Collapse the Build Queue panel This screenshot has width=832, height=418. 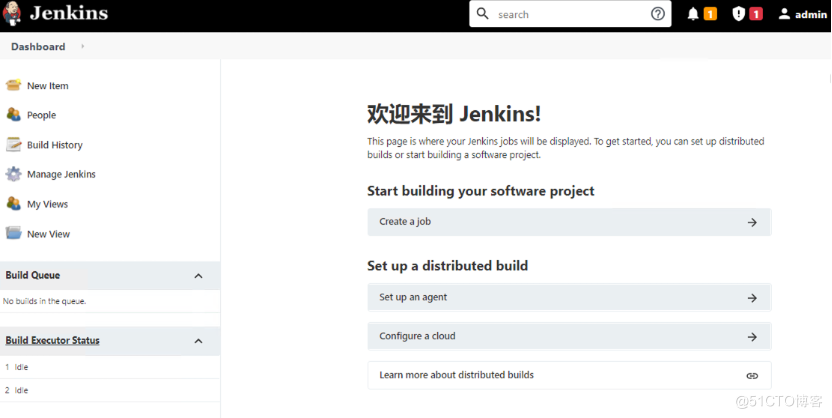(198, 276)
